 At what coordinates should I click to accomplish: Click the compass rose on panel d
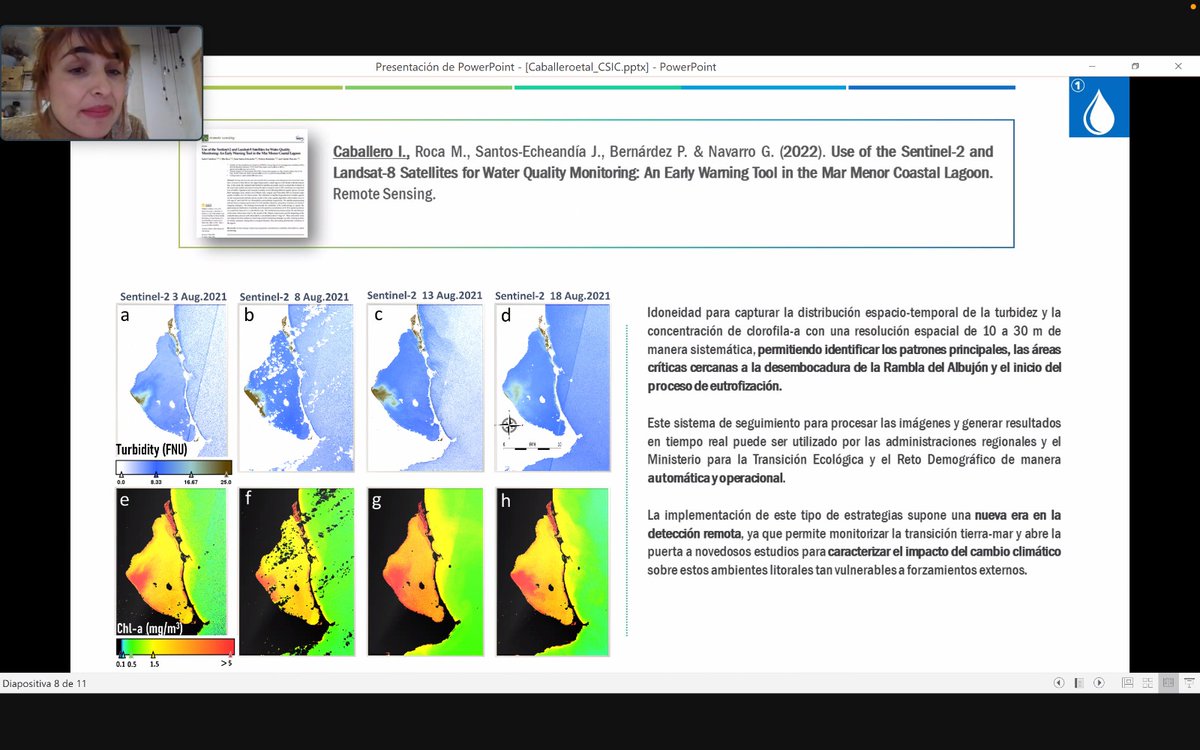click(x=510, y=425)
